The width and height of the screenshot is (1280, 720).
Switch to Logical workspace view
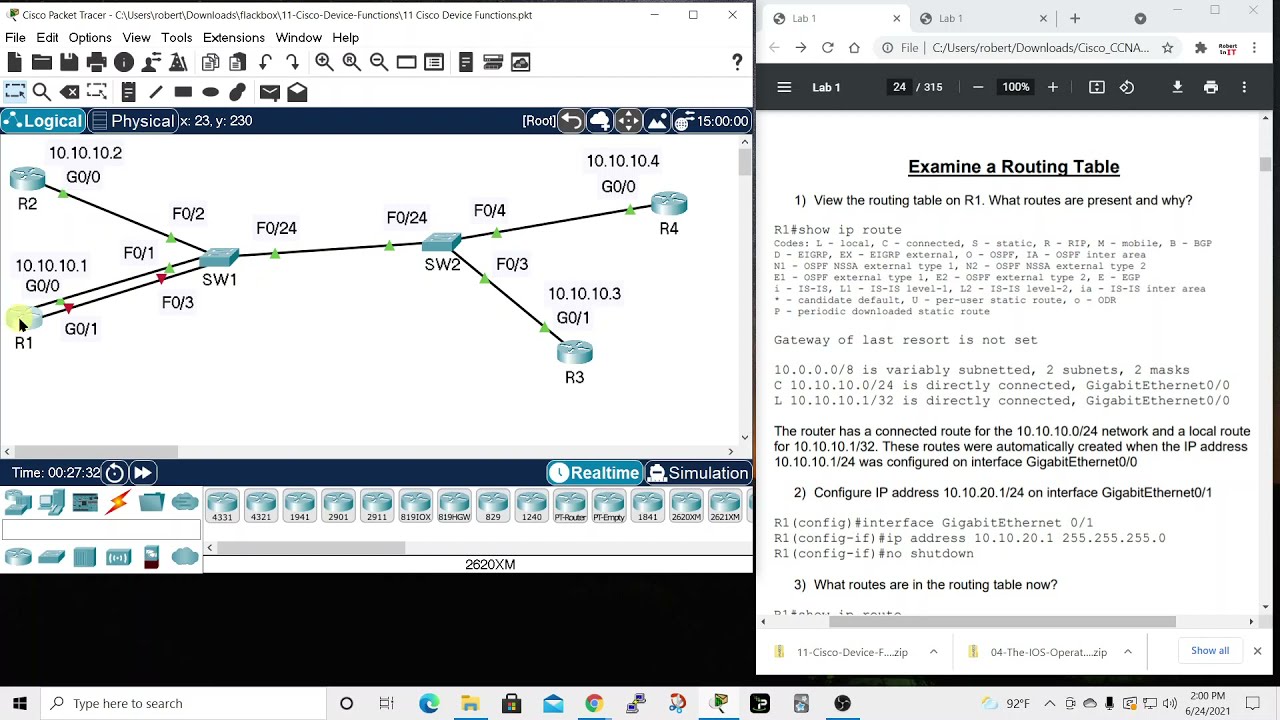click(x=42, y=121)
